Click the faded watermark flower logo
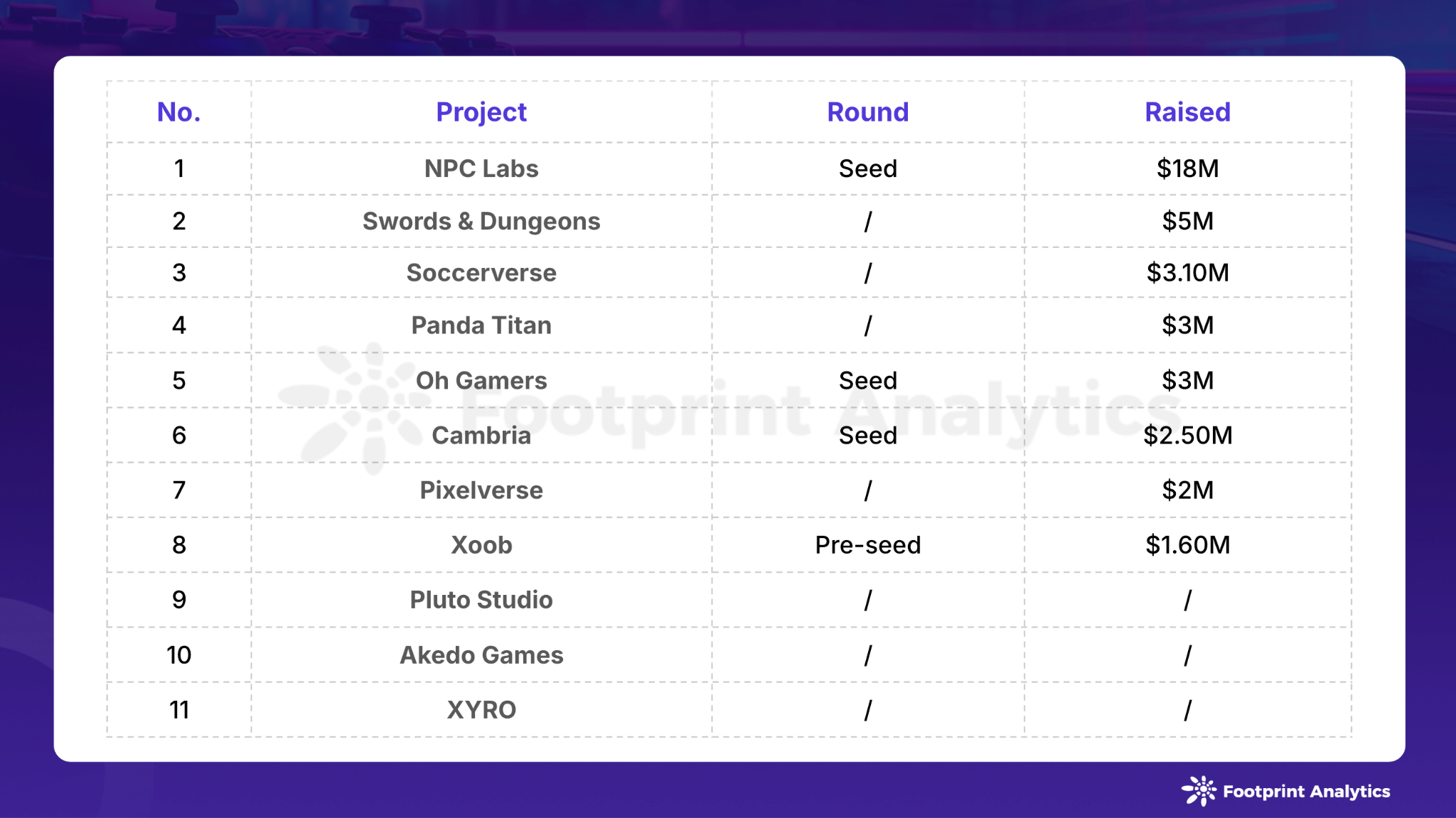The width and height of the screenshot is (1456, 818). click(355, 407)
